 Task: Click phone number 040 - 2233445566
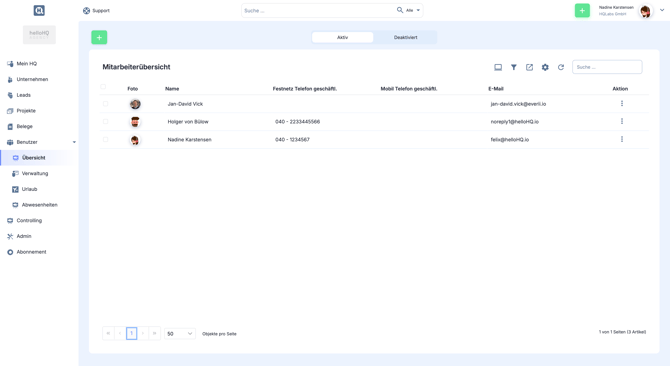coord(297,122)
